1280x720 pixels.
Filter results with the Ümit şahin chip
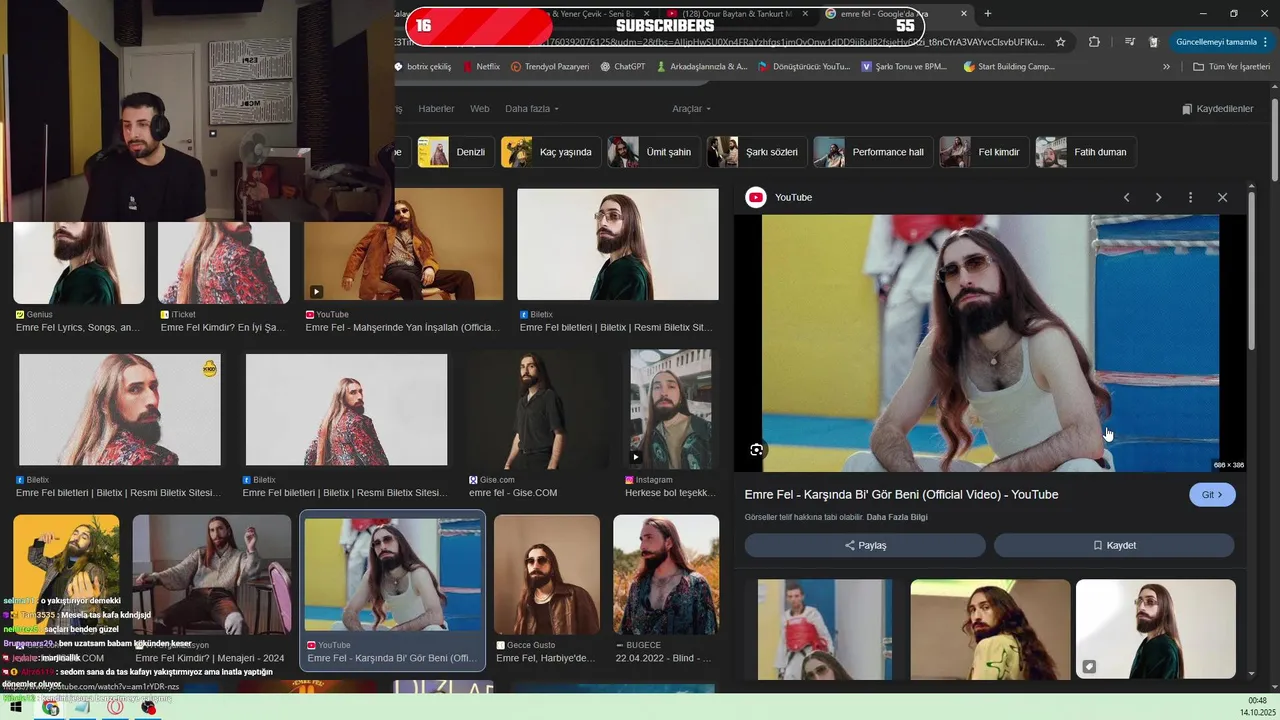[654, 152]
